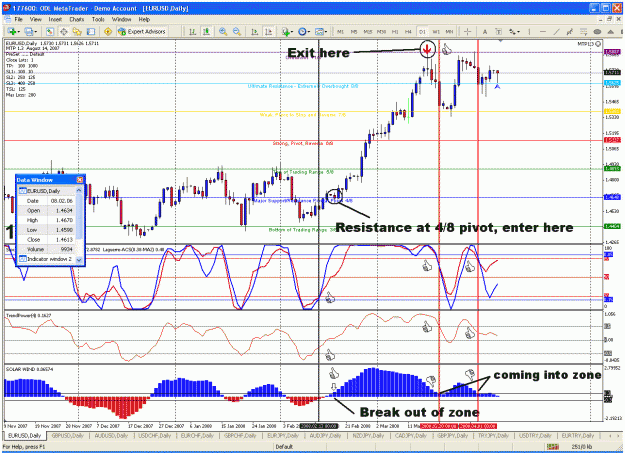
Task: Toggle the Market Watch window icon
Action: [50, 32]
